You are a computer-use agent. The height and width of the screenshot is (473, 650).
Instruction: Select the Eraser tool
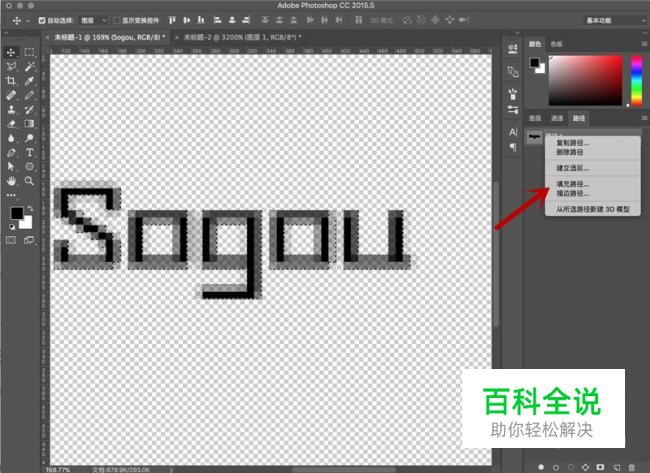coord(11,124)
